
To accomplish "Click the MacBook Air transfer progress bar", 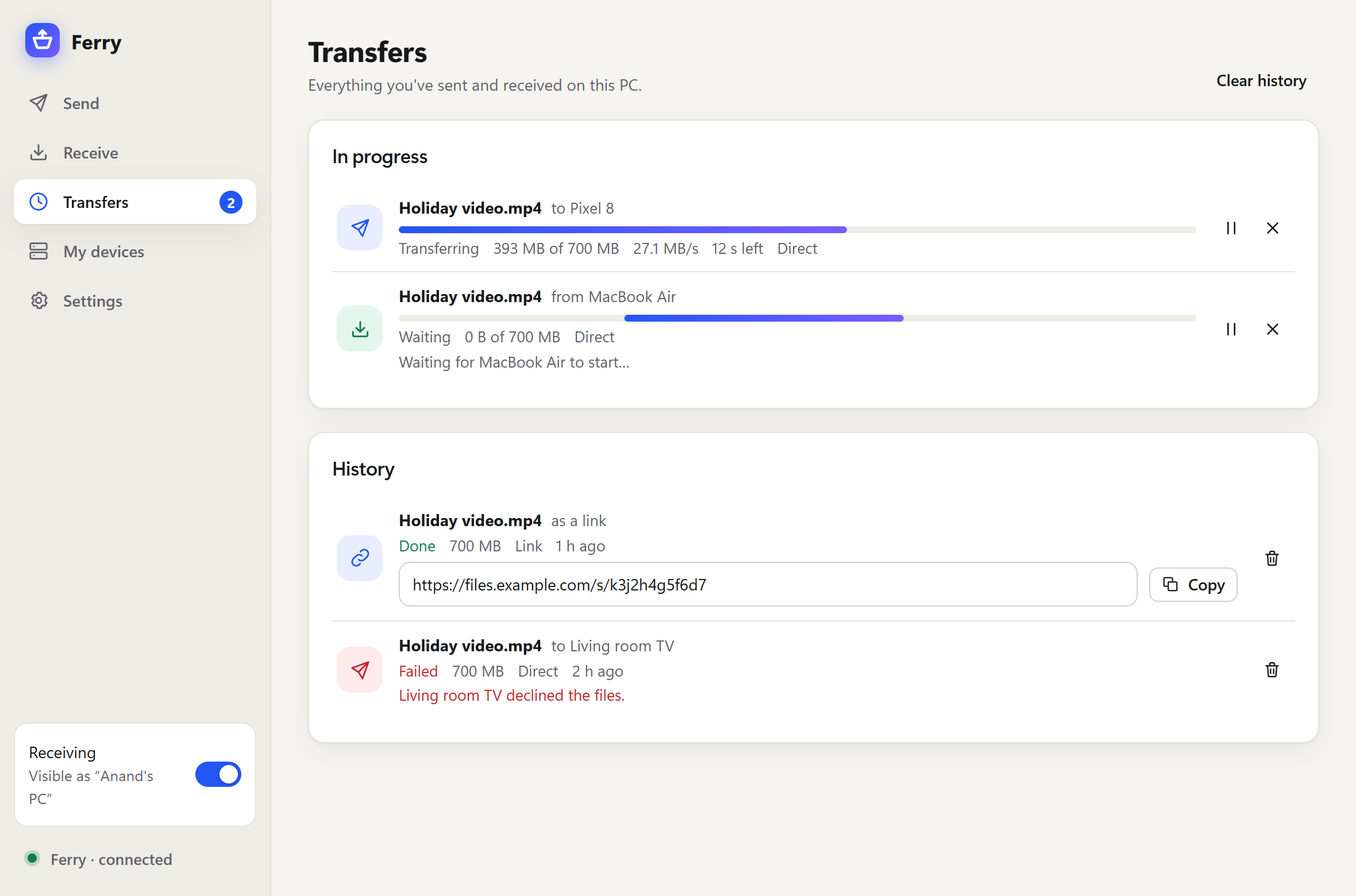I will click(x=798, y=318).
